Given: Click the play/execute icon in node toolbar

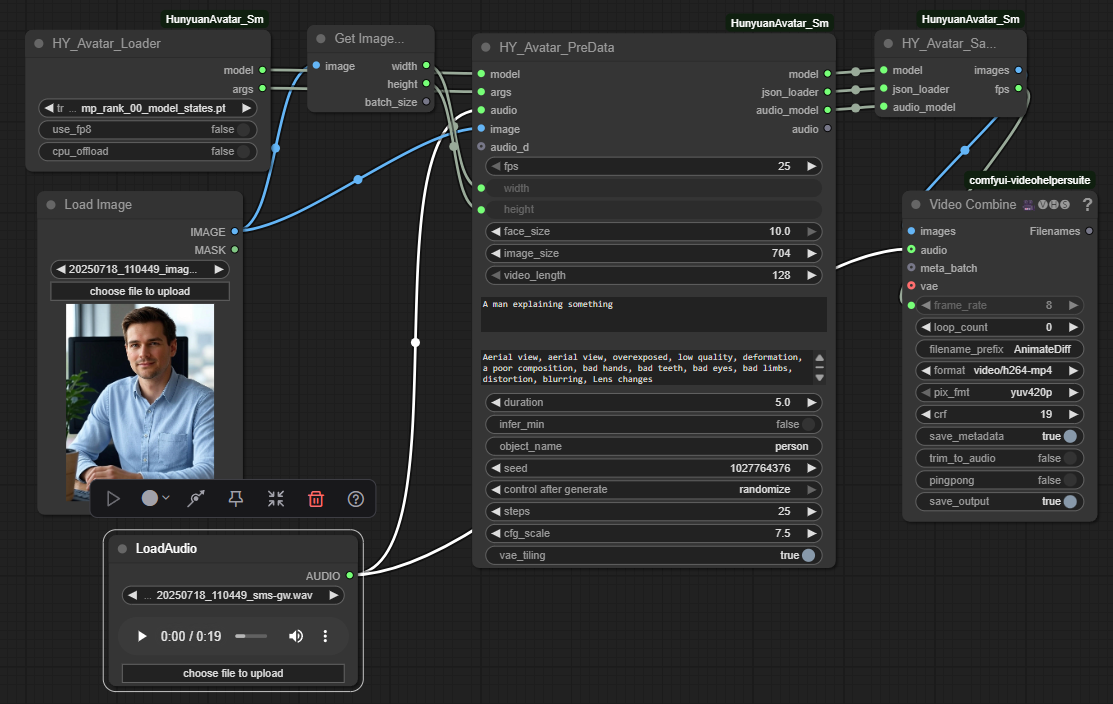Looking at the screenshot, I should click(113, 498).
